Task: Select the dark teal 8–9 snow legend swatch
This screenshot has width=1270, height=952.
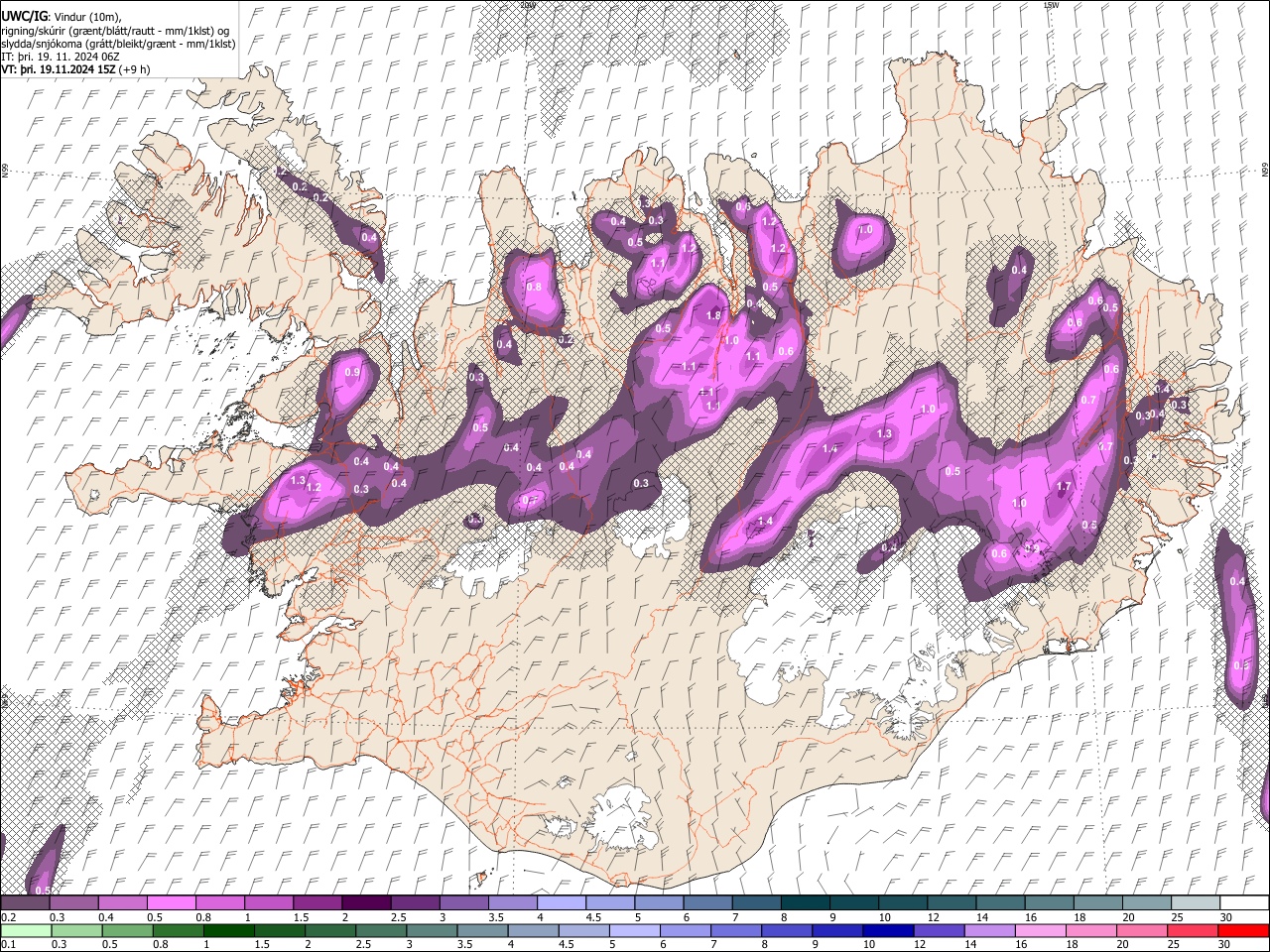Action: click(806, 902)
